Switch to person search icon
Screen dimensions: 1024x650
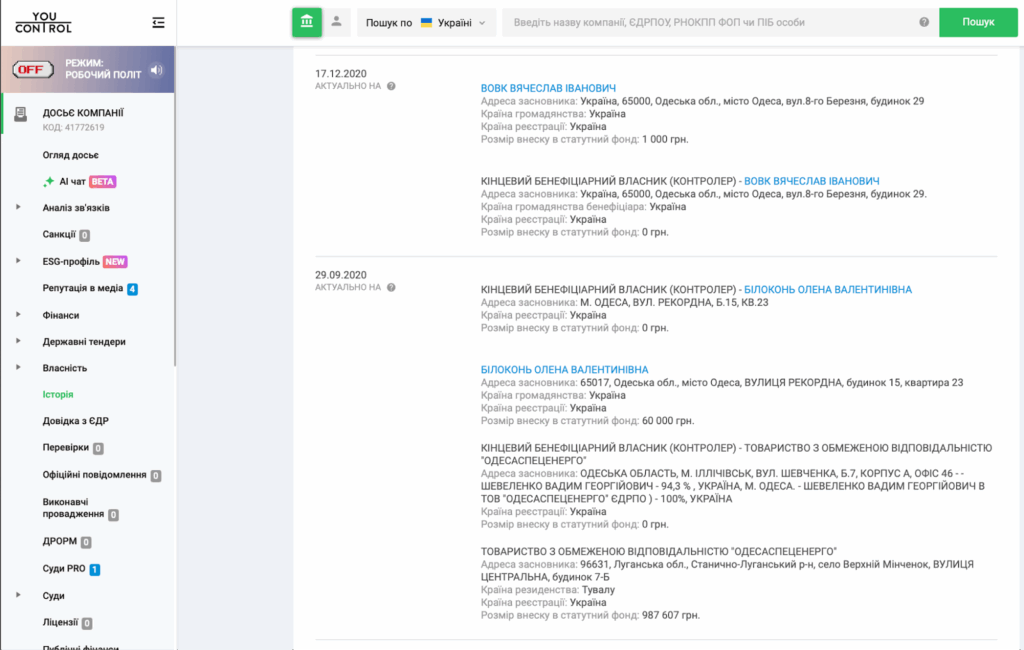pyautogui.click(x=337, y=22)
